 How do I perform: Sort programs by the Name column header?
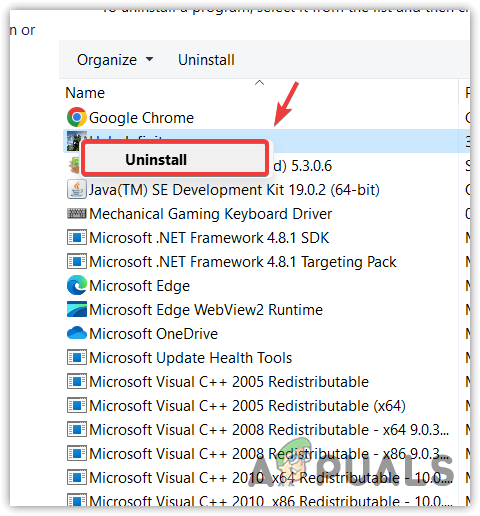[x=85, y=93]
